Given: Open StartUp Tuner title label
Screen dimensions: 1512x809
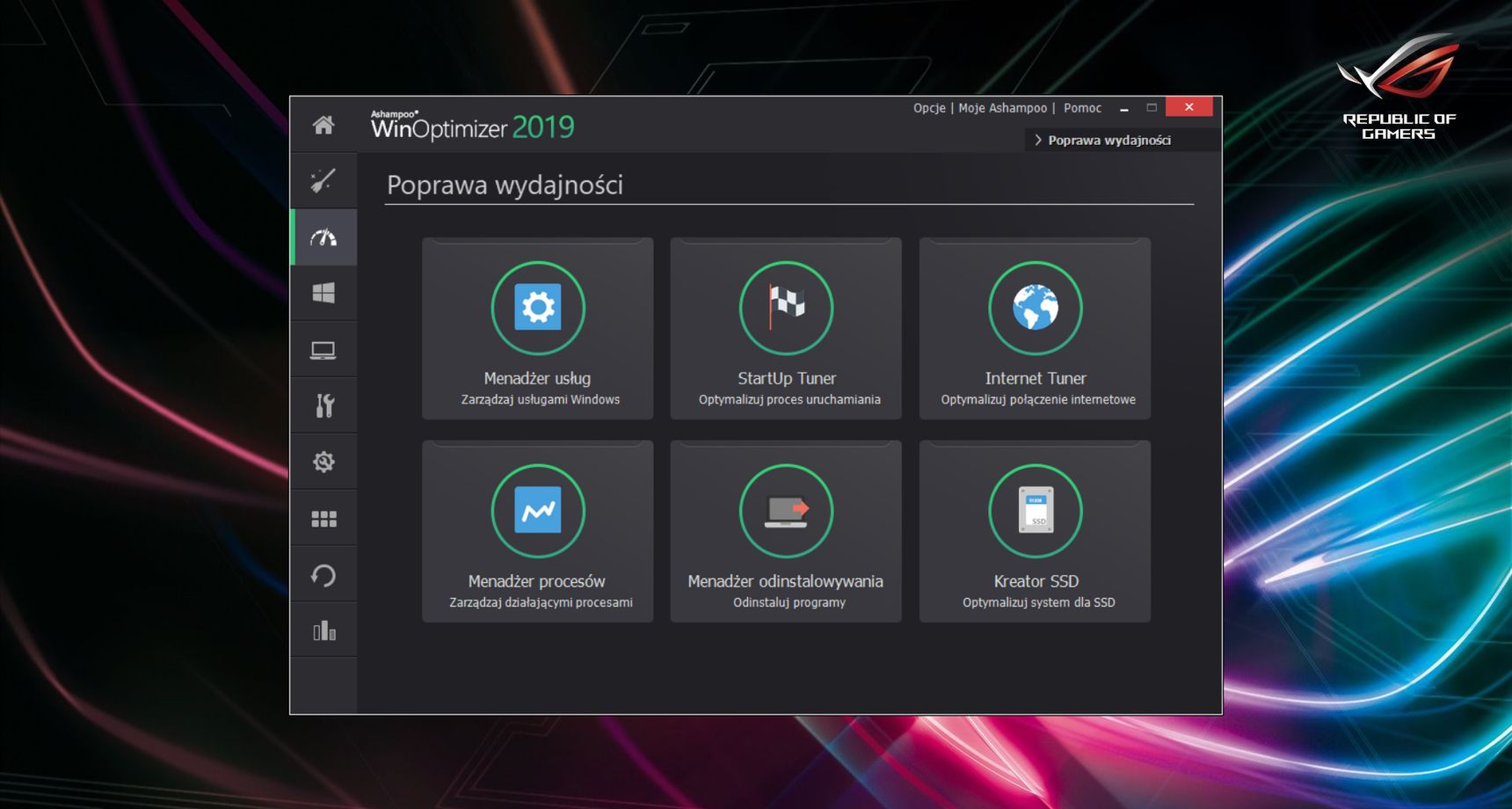Looking at the screenshot, I should click(787, 378).
